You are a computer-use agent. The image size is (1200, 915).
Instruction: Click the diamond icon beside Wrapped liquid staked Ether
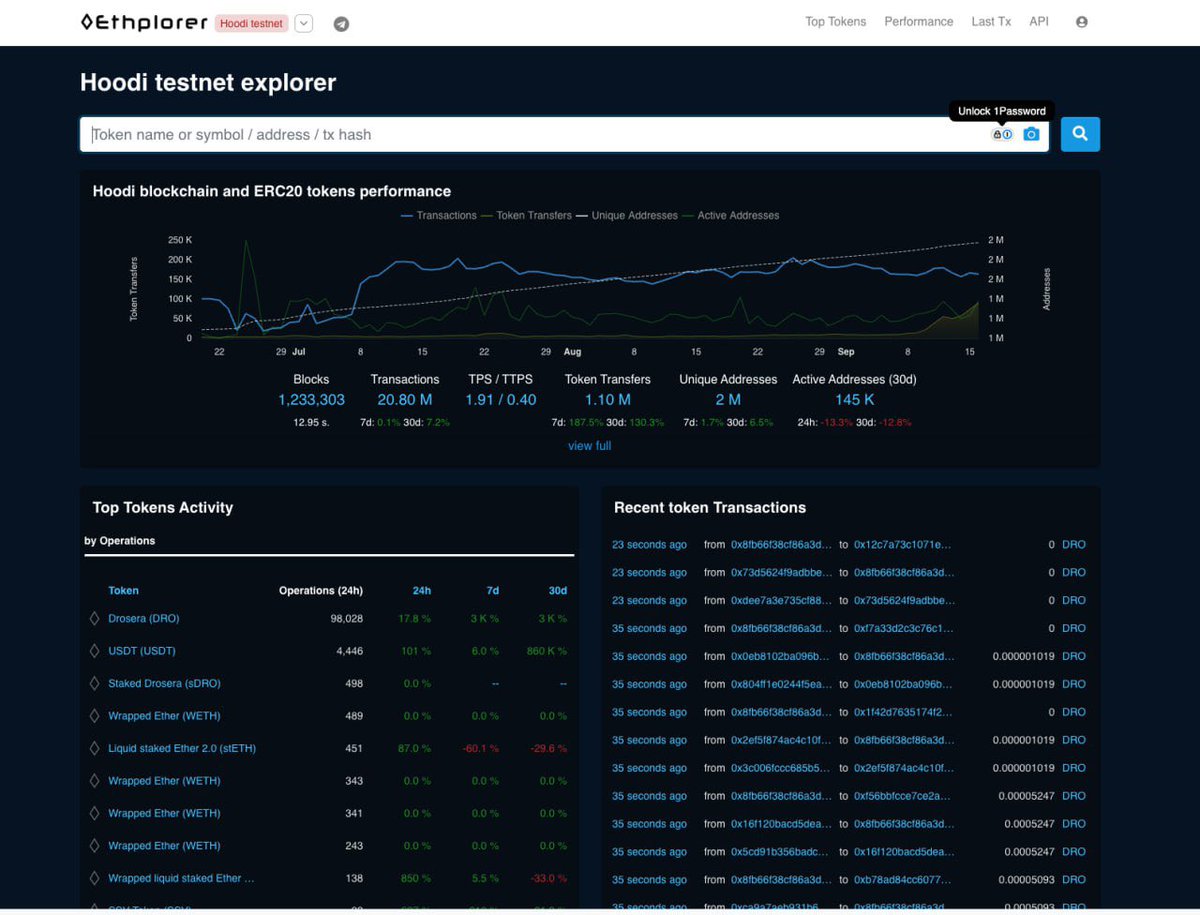point(95,878)
